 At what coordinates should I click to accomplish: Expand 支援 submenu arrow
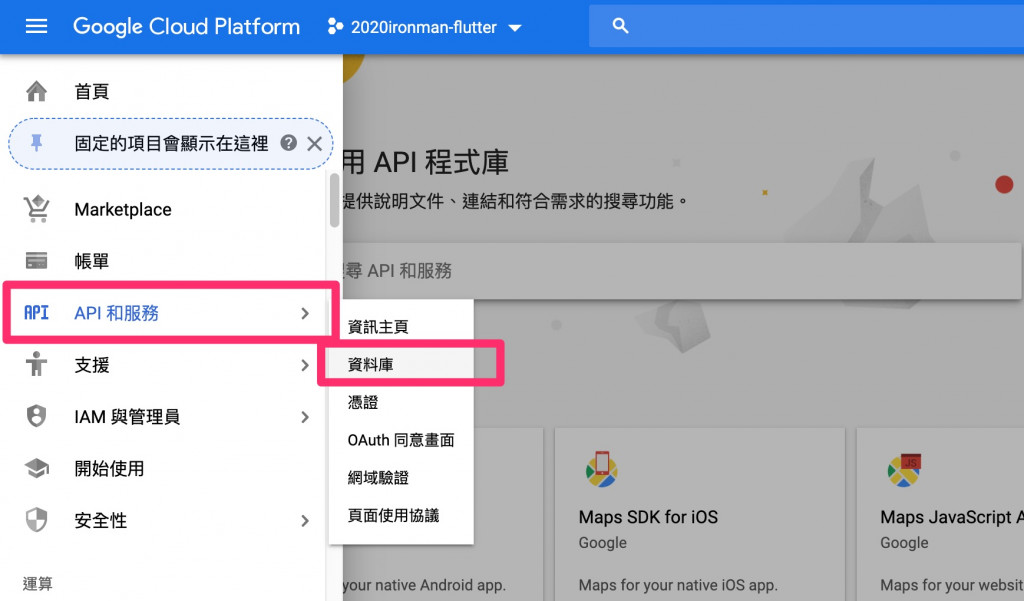305,365
